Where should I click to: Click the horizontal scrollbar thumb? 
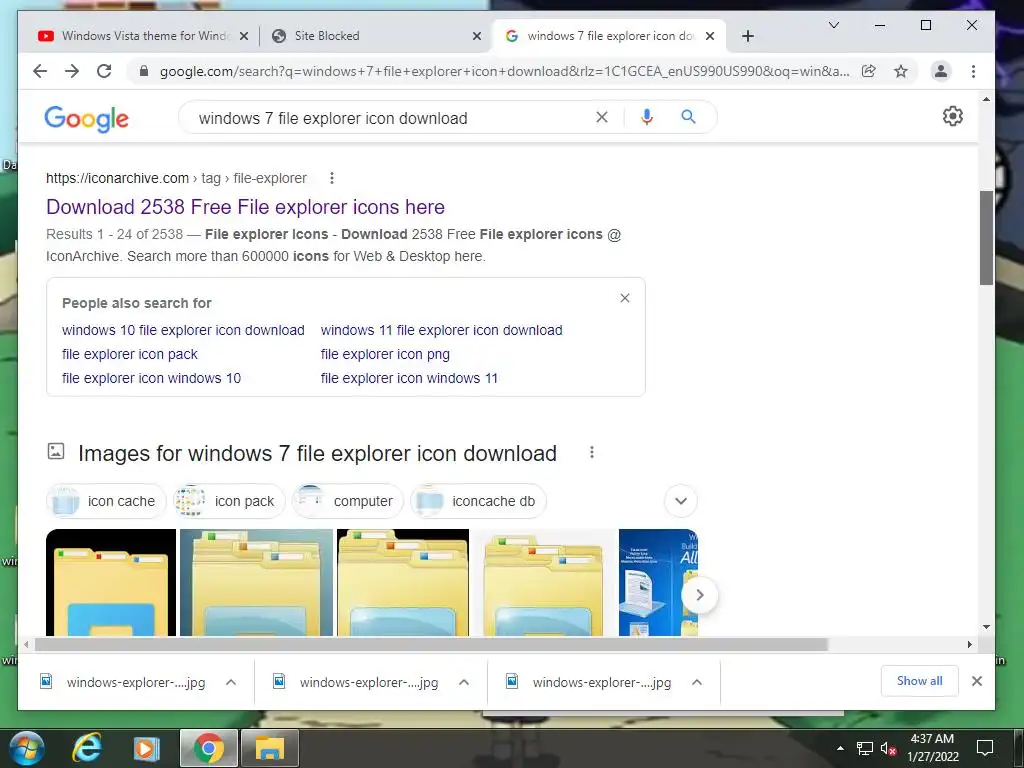(431, 645)
